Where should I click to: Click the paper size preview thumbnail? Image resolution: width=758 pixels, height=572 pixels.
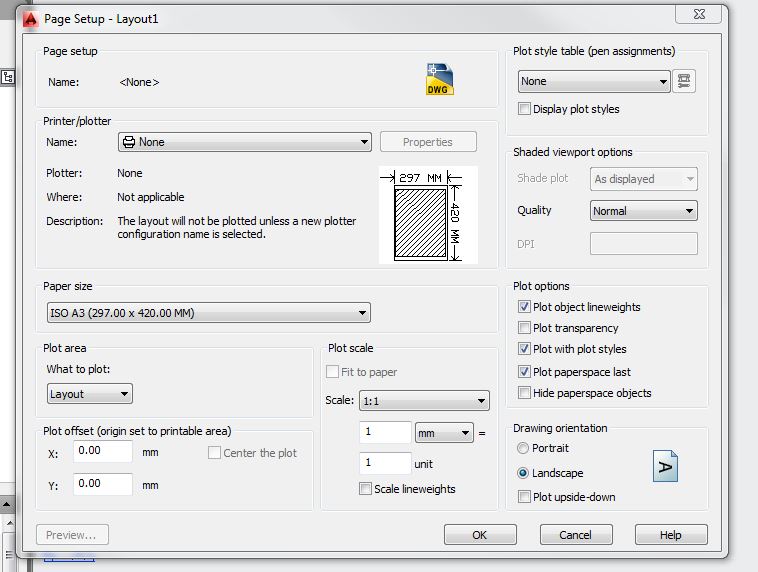point(427,215)
